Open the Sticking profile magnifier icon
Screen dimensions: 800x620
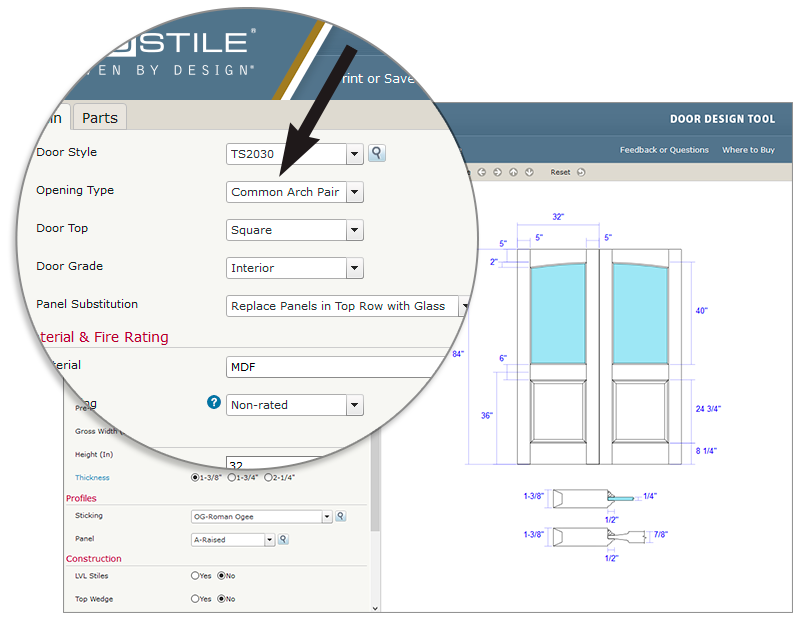[x=340, y=516]
